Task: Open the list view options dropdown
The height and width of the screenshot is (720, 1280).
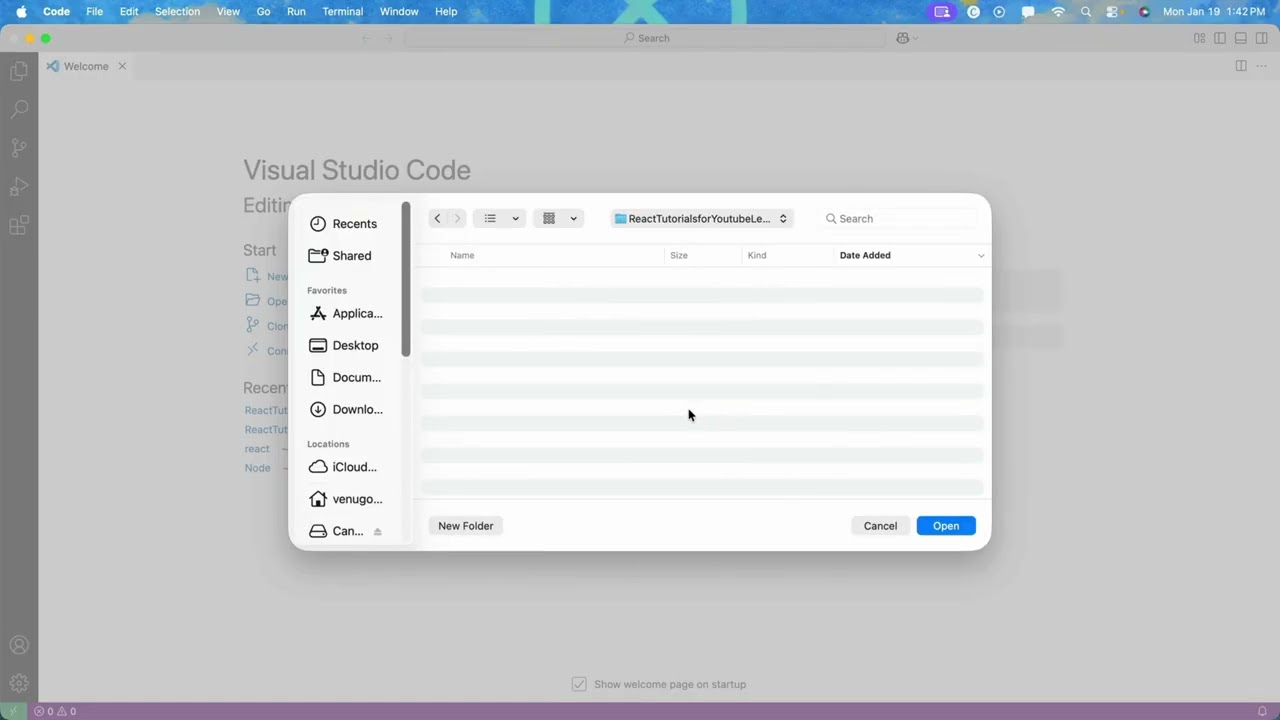Action: (500, 218)
